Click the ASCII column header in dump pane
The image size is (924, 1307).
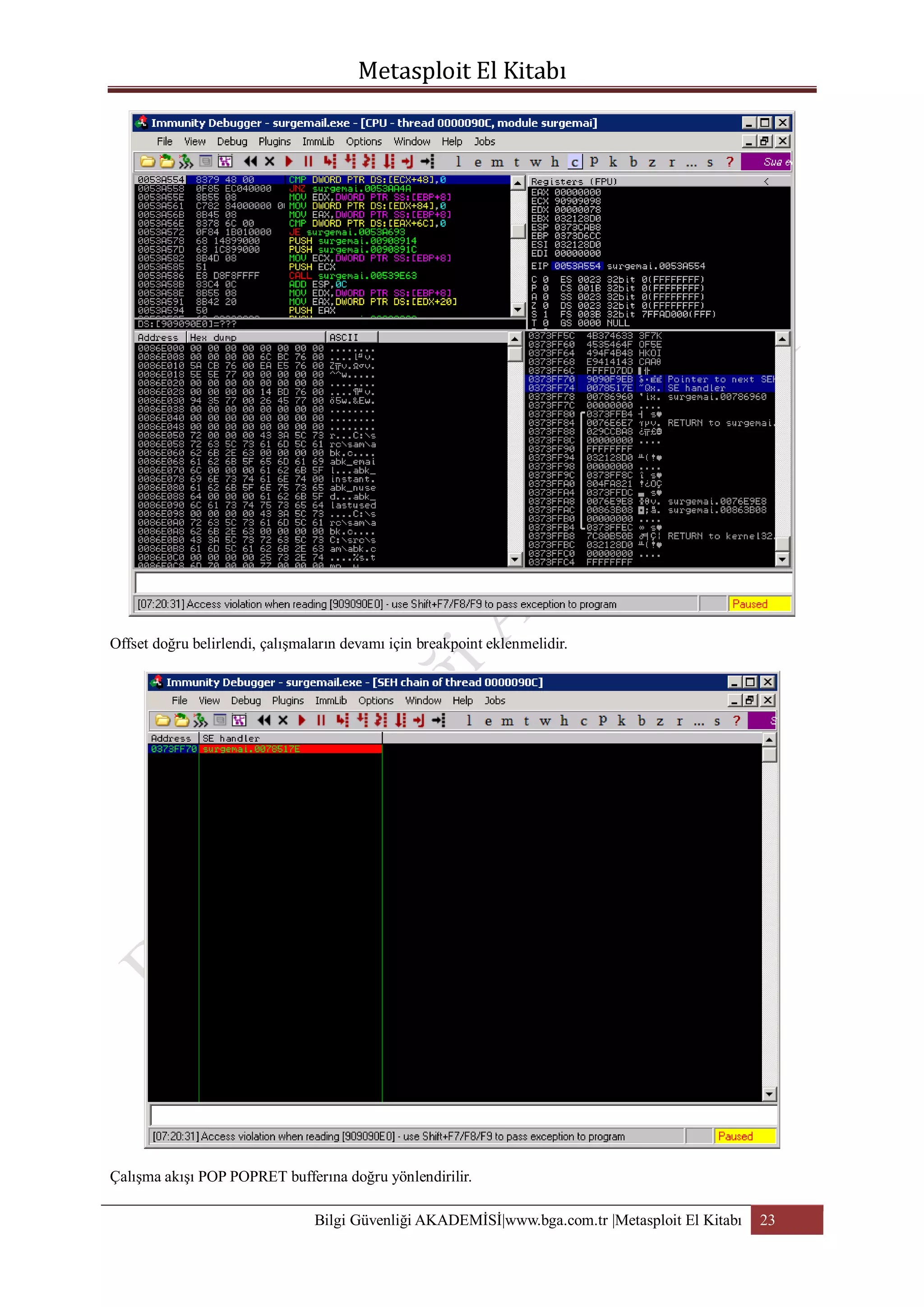pos(352,337)
